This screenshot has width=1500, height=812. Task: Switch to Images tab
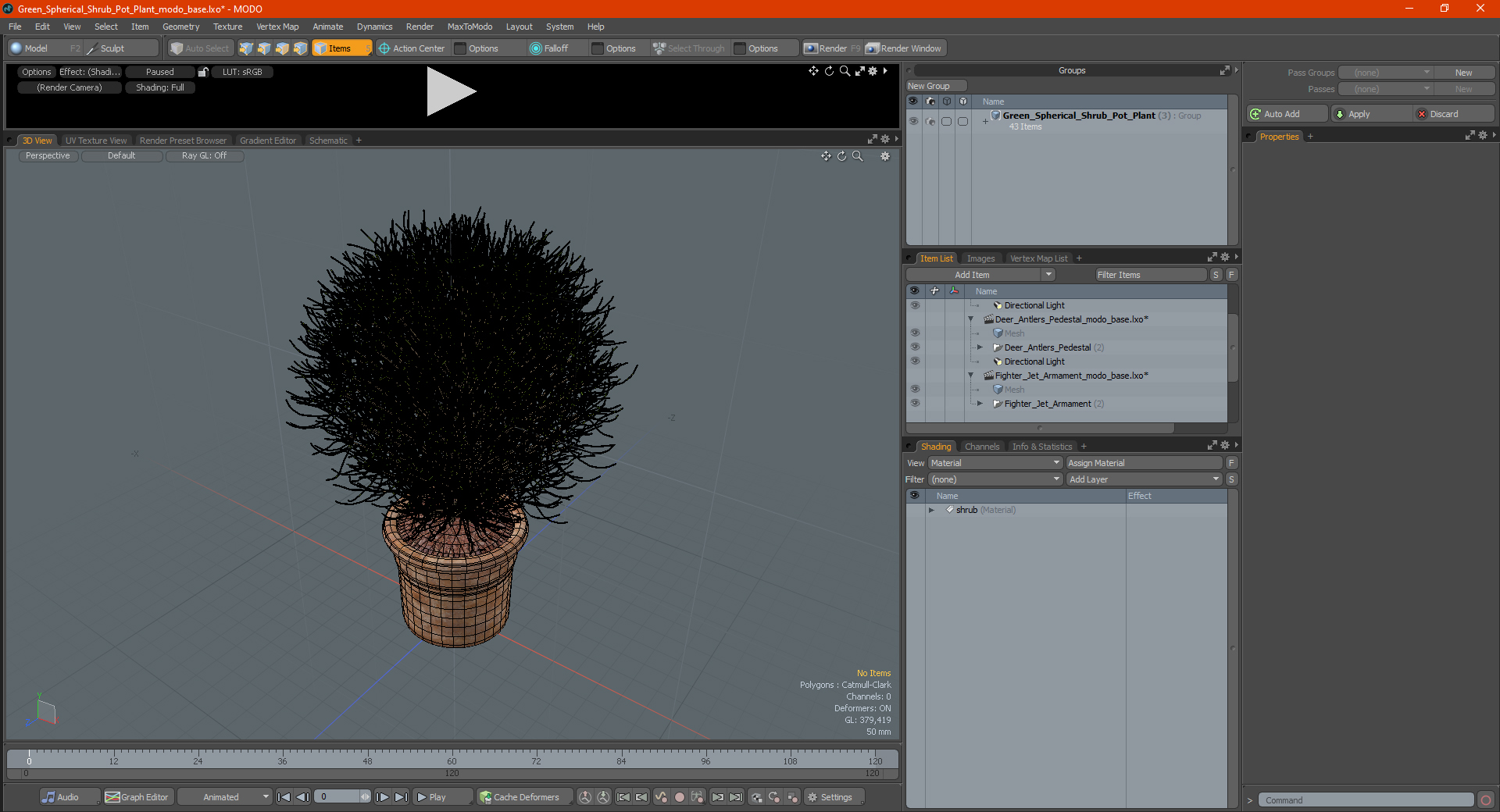pyautogui.click(x=980, y=258)
